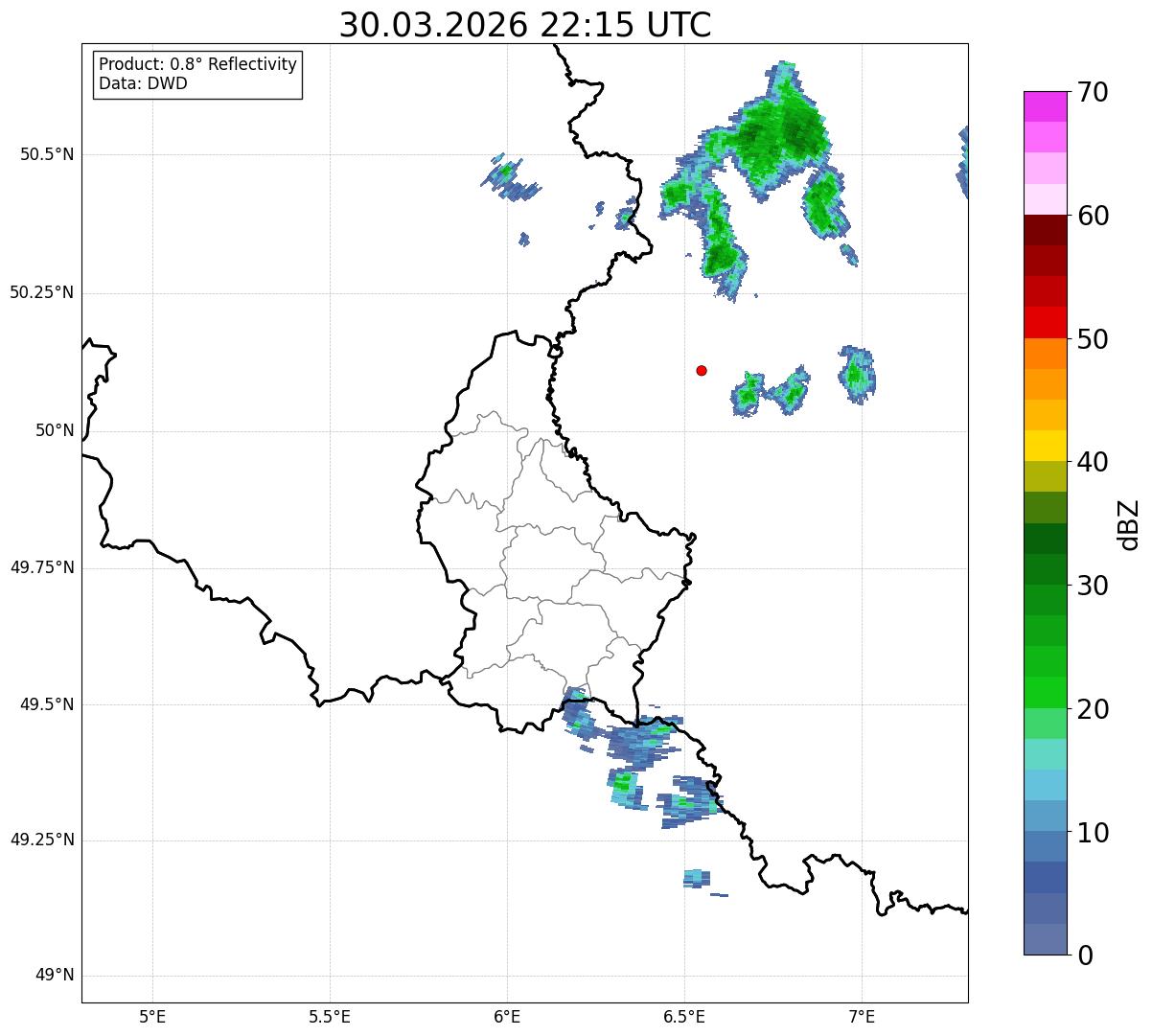Click the bright green colorbar swatch above 20
The width and height of the screenshot is (1152, 1036).
pos(1046,692)
